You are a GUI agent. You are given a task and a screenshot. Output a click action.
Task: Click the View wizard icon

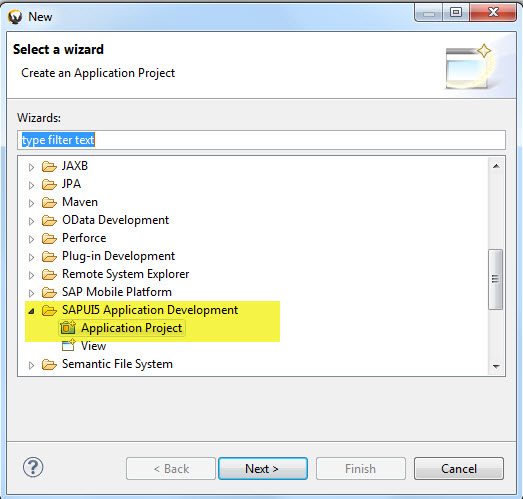tap(69, 346)
